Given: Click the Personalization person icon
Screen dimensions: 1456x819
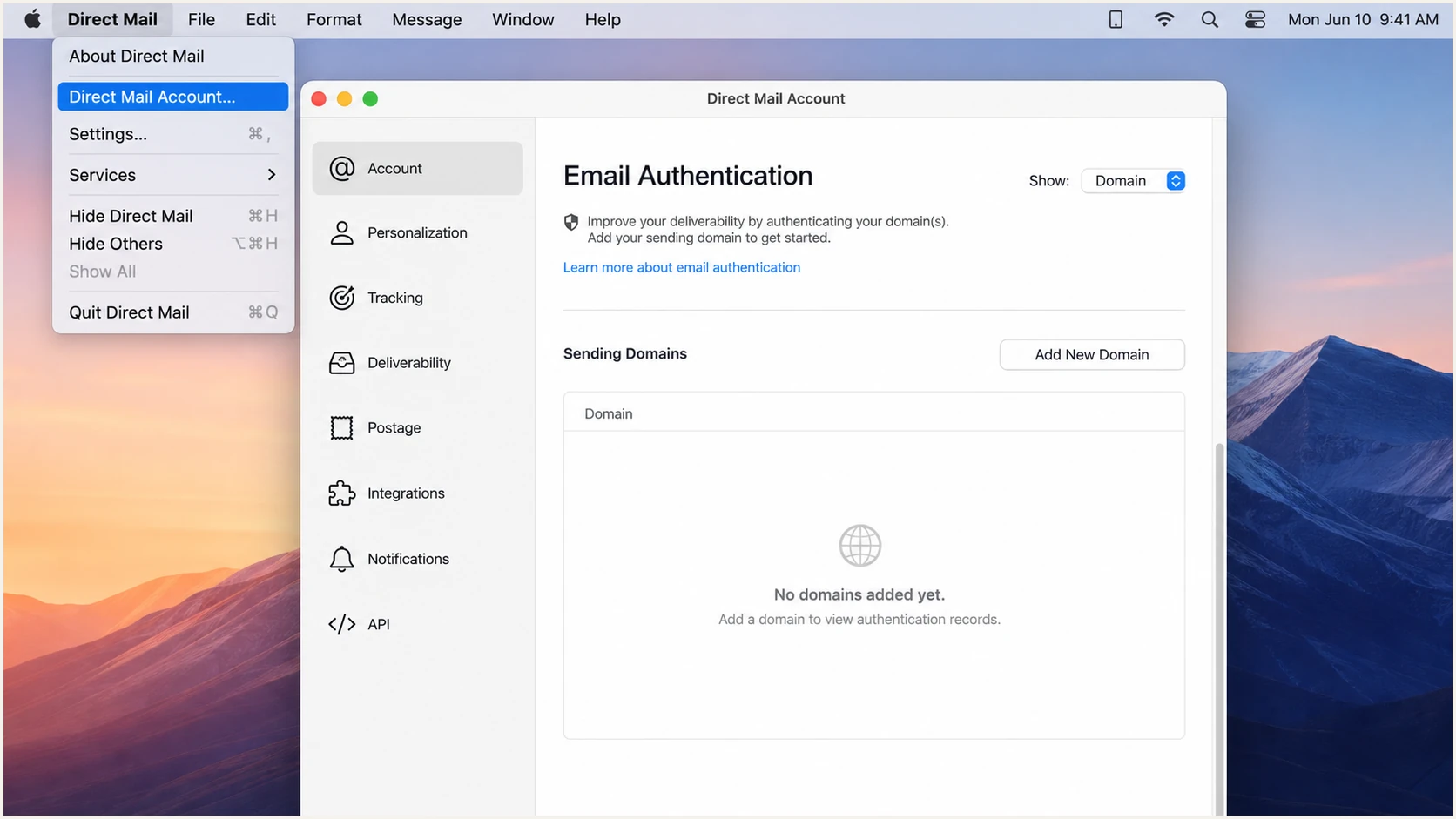Looking at the screenshot, I should 341,232.
